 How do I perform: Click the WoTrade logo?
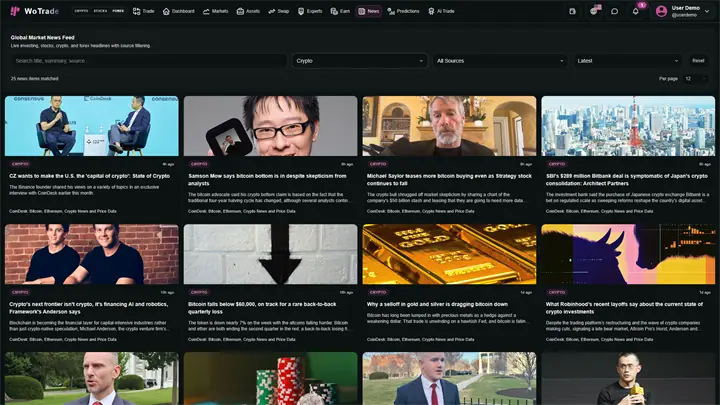pos(34,11)
